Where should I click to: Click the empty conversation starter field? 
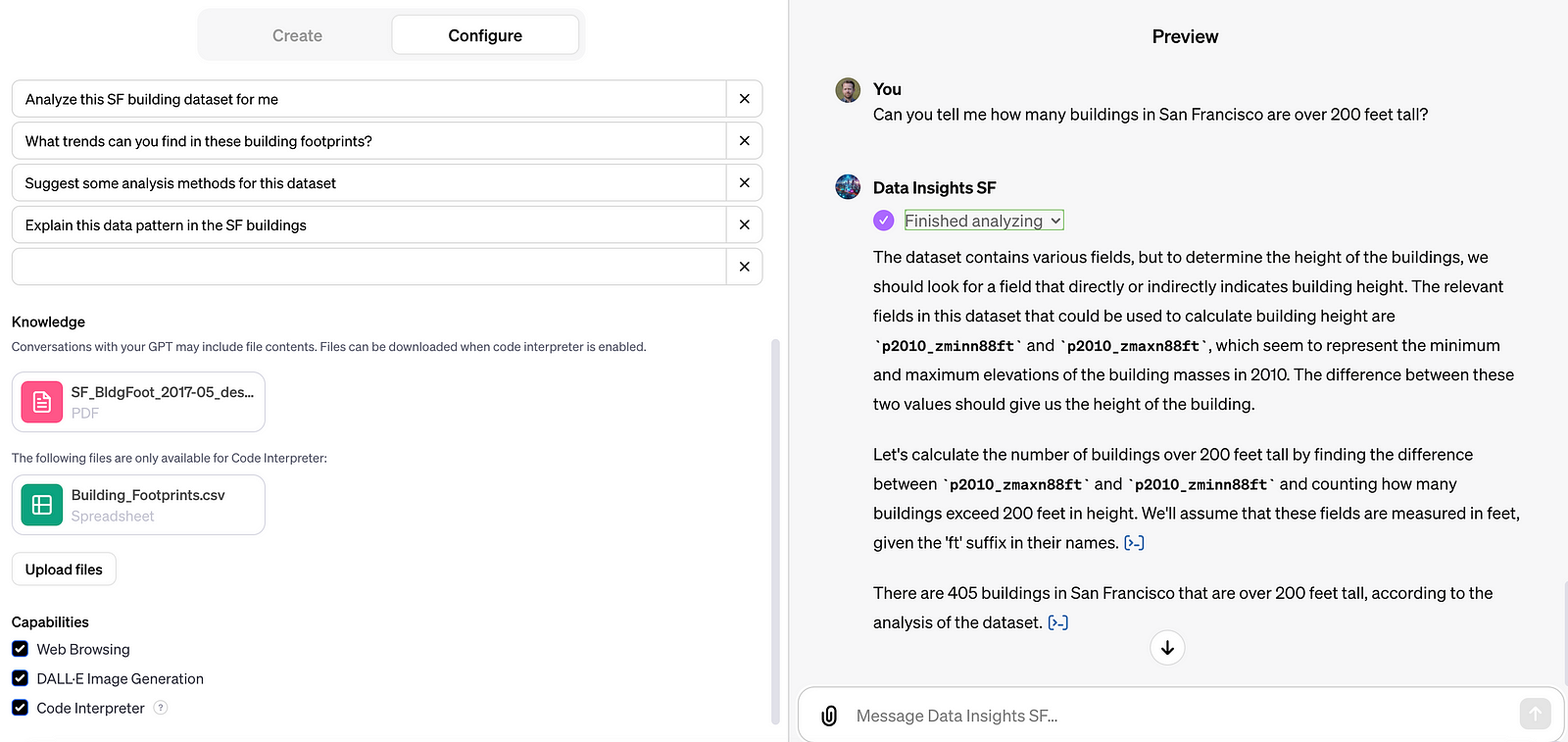[368, 267]
